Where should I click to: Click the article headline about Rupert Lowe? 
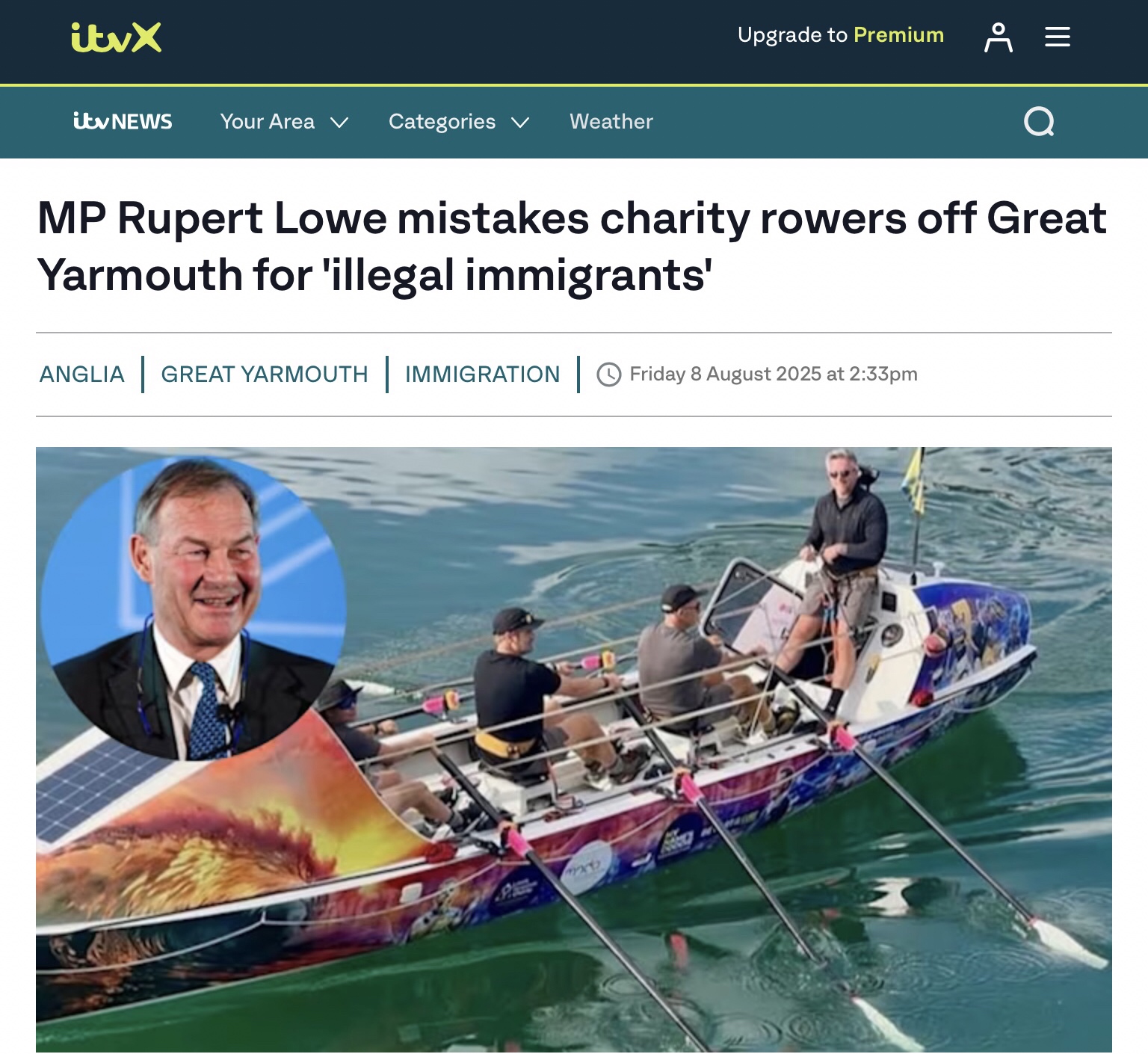click(573, 247)
